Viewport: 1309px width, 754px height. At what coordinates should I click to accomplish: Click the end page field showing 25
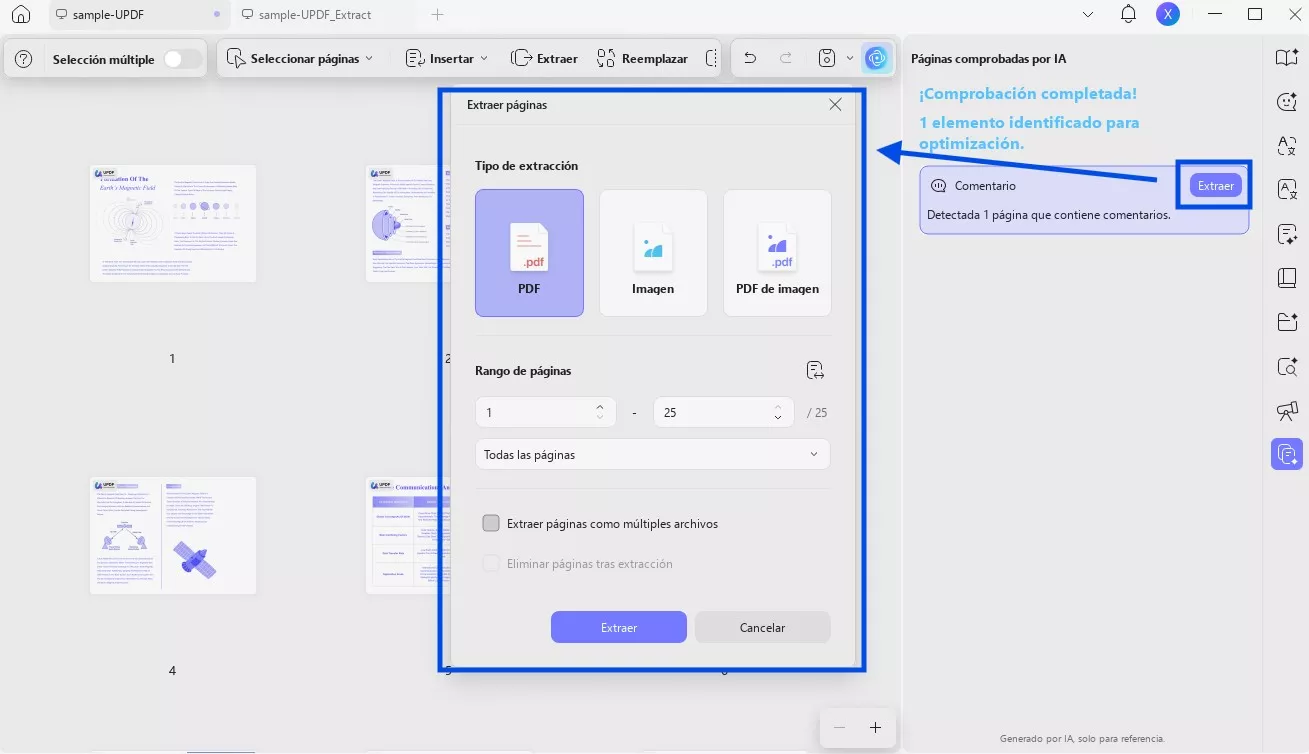tap(723, 412)
